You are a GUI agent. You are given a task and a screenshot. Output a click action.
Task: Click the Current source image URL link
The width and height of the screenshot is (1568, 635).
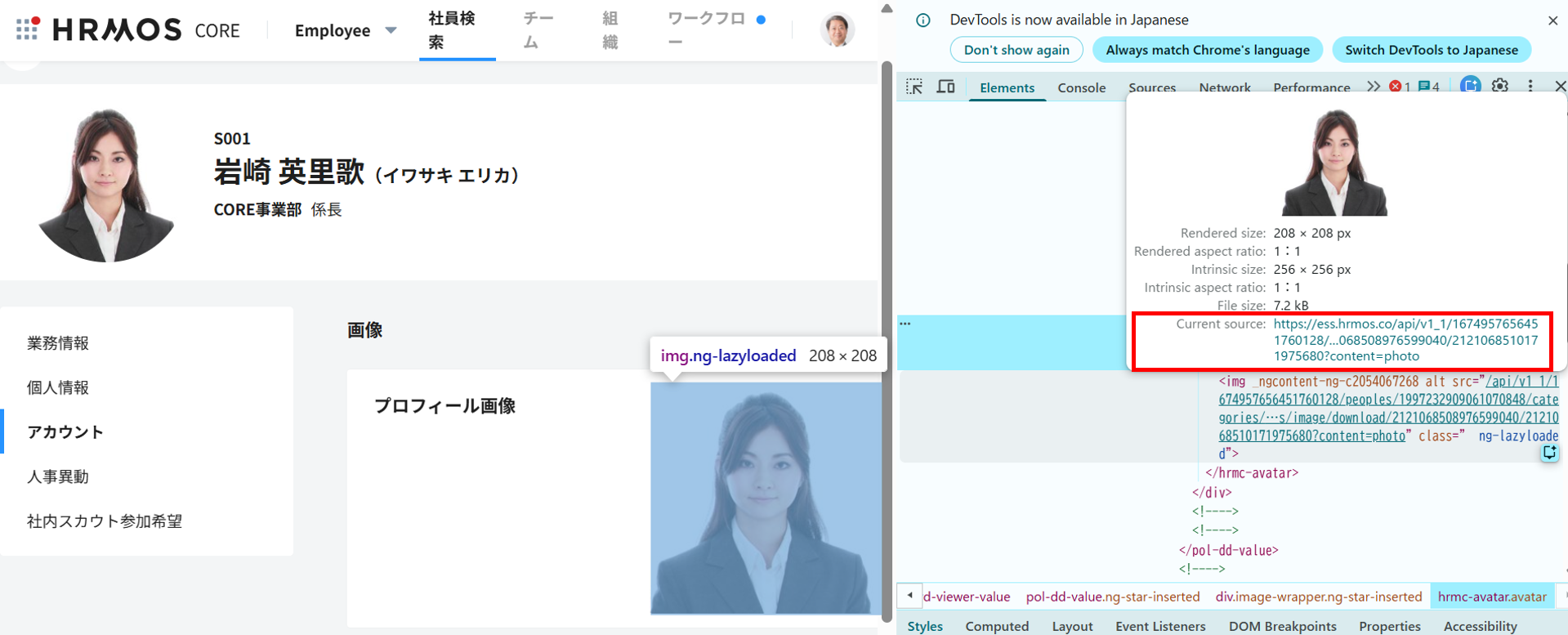1405,340
